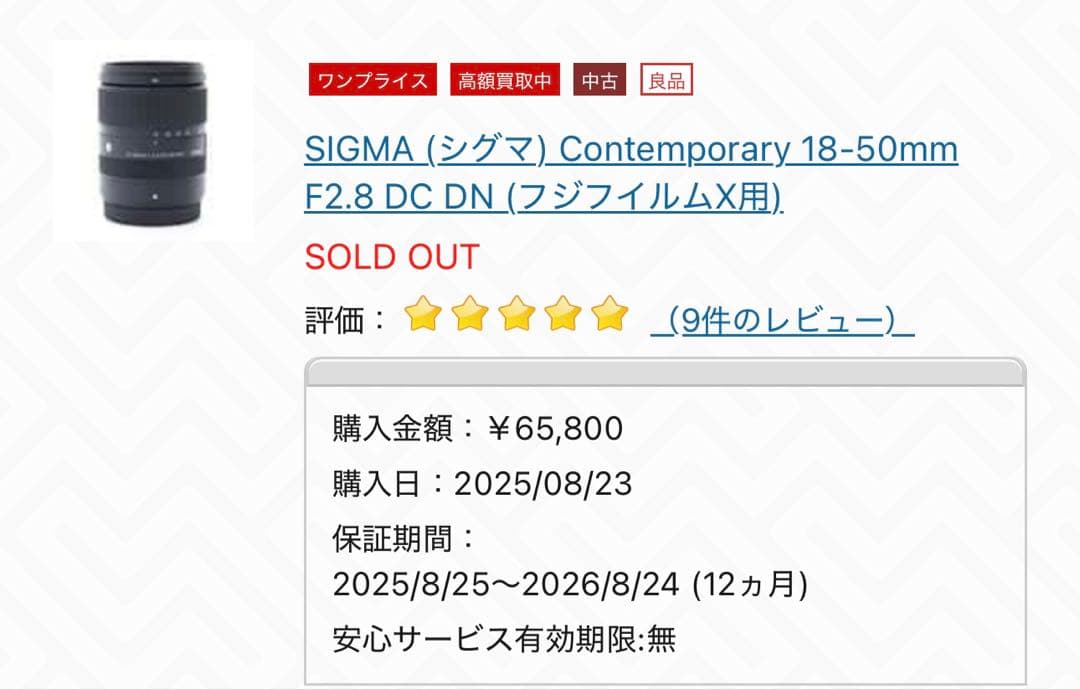Click the SOLD OUT label
Viewport: 1080px width, 690px height.
coord(391,257)
